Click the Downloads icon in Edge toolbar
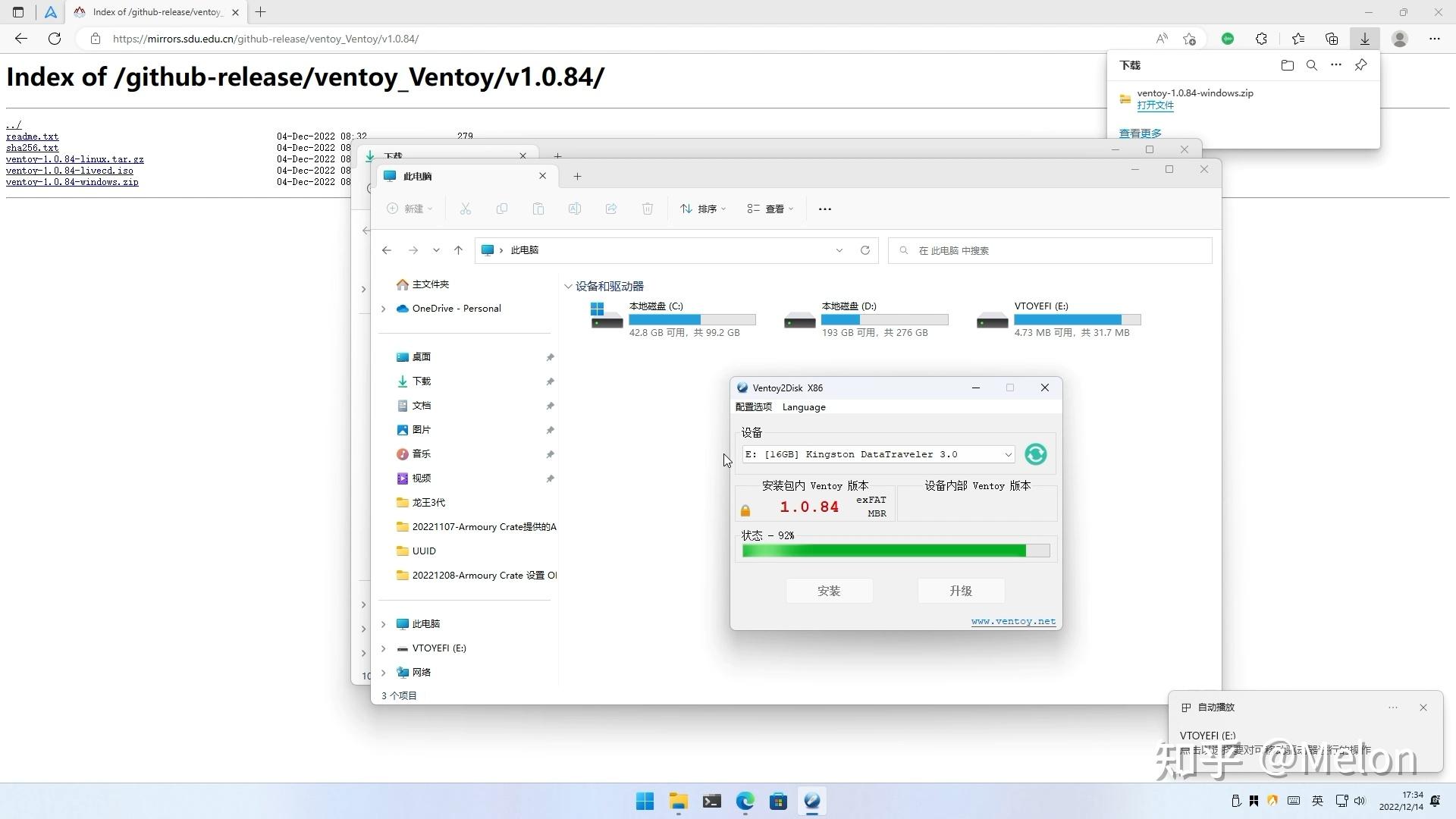The height and width of the screenshot is (819, 1456). coord(1365,38)
